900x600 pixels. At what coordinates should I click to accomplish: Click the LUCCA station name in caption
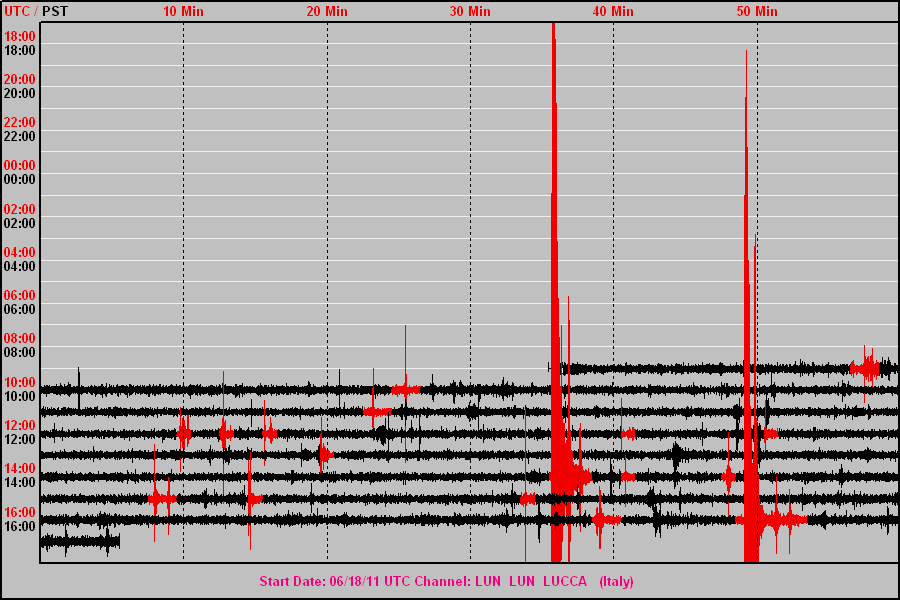click(565, 582)
